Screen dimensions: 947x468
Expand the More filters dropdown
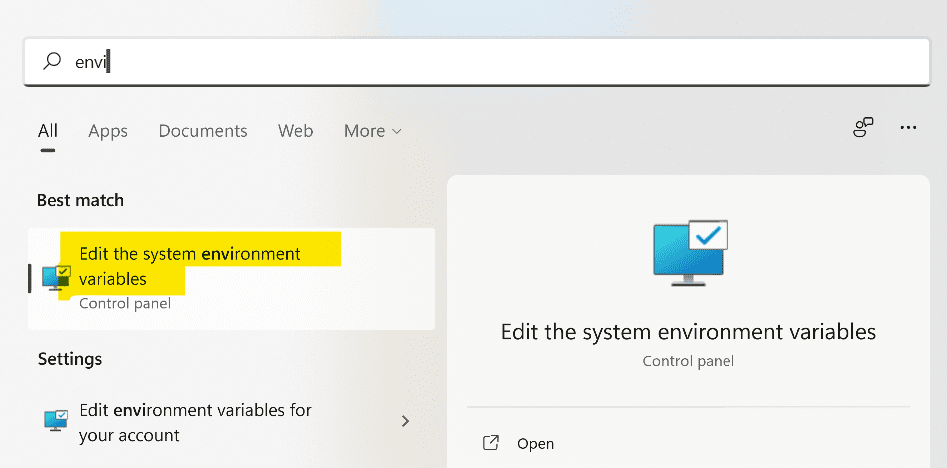pos(364,131)
